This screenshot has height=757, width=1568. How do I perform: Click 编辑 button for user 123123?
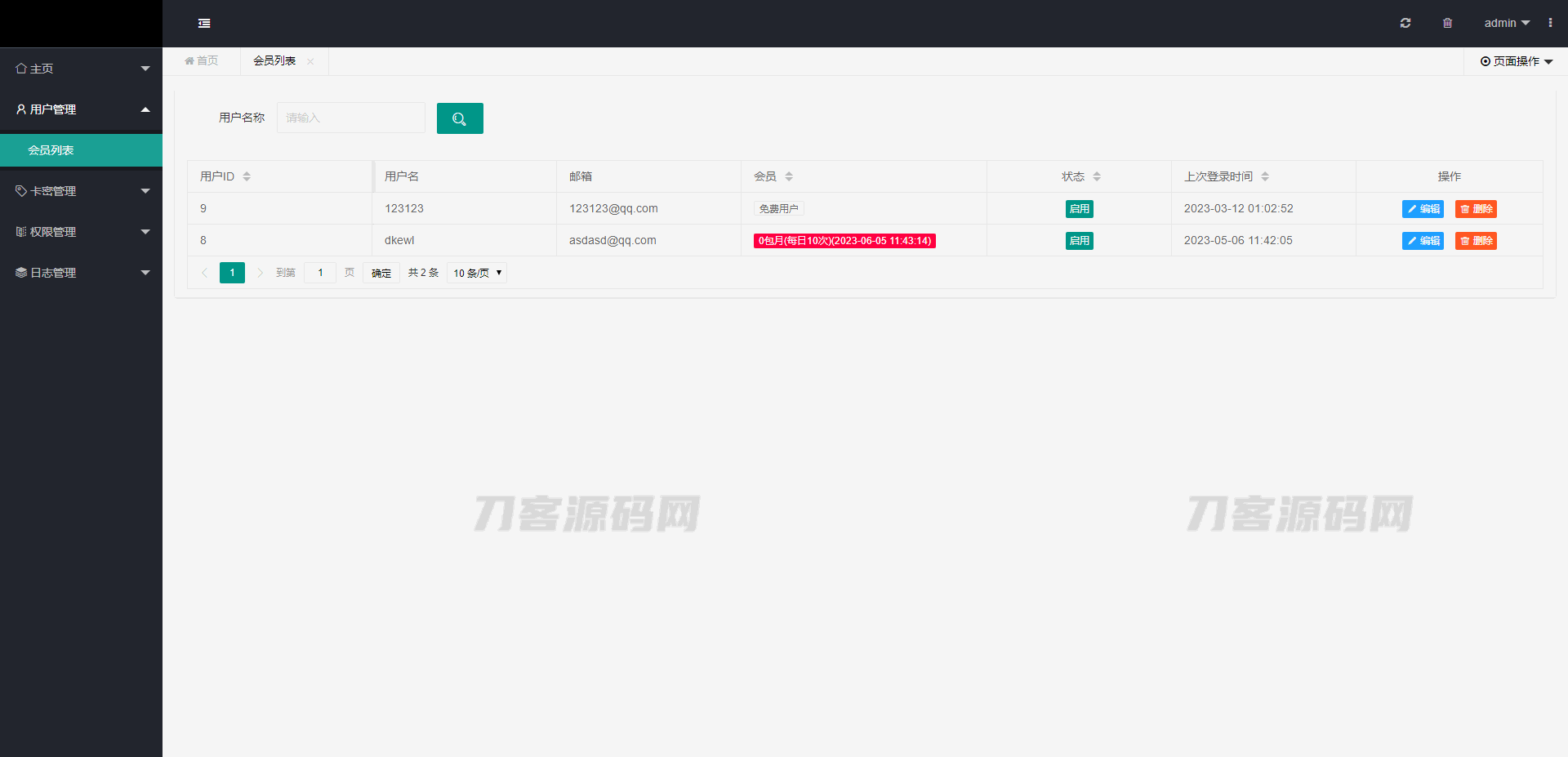(1423, 209)
